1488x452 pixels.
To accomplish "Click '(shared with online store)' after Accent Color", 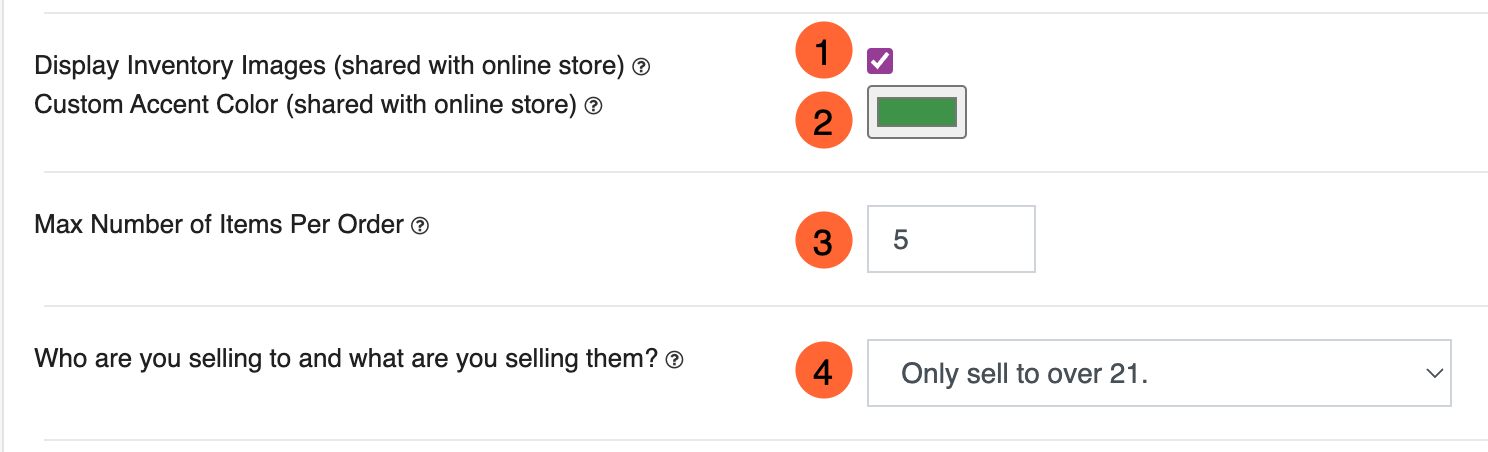I will (431, 104).
